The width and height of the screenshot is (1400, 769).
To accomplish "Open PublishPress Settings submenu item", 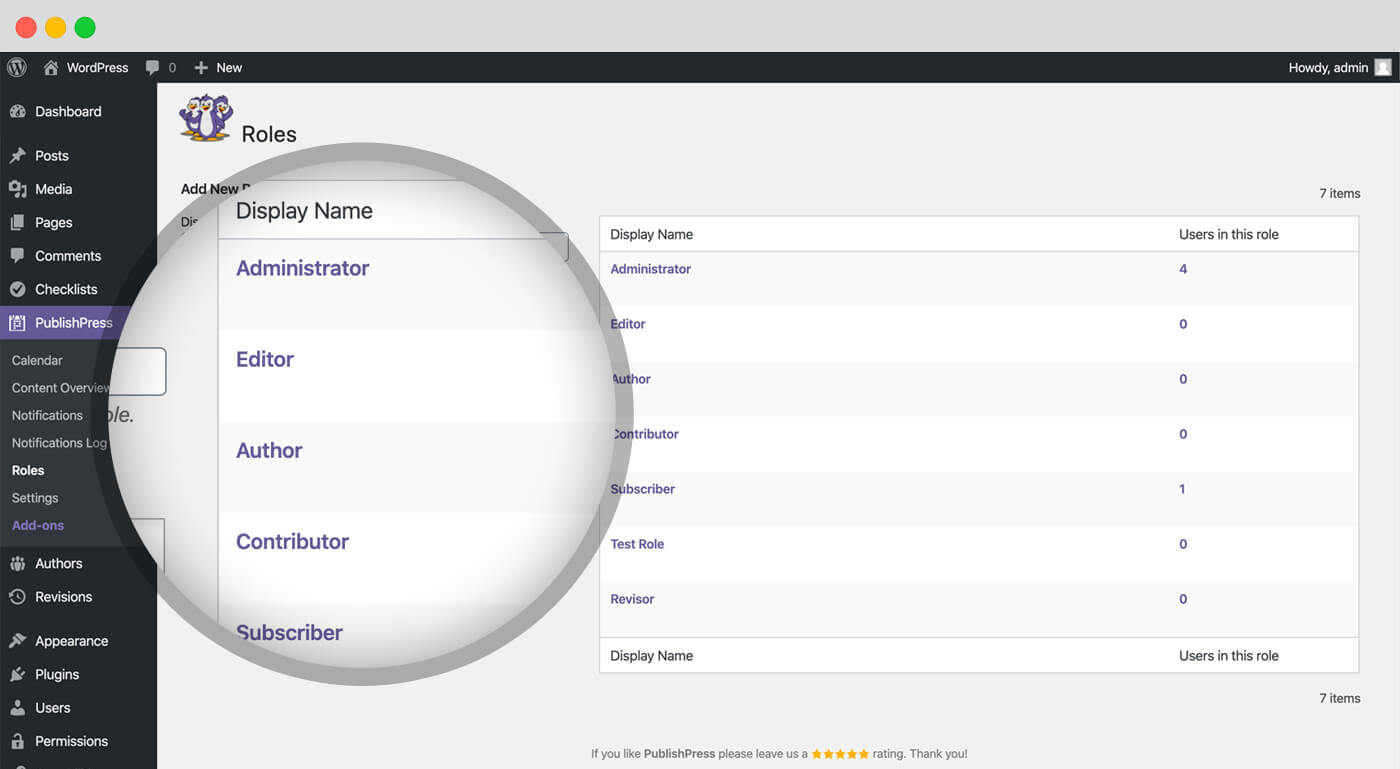I will (x=35, y=498).
